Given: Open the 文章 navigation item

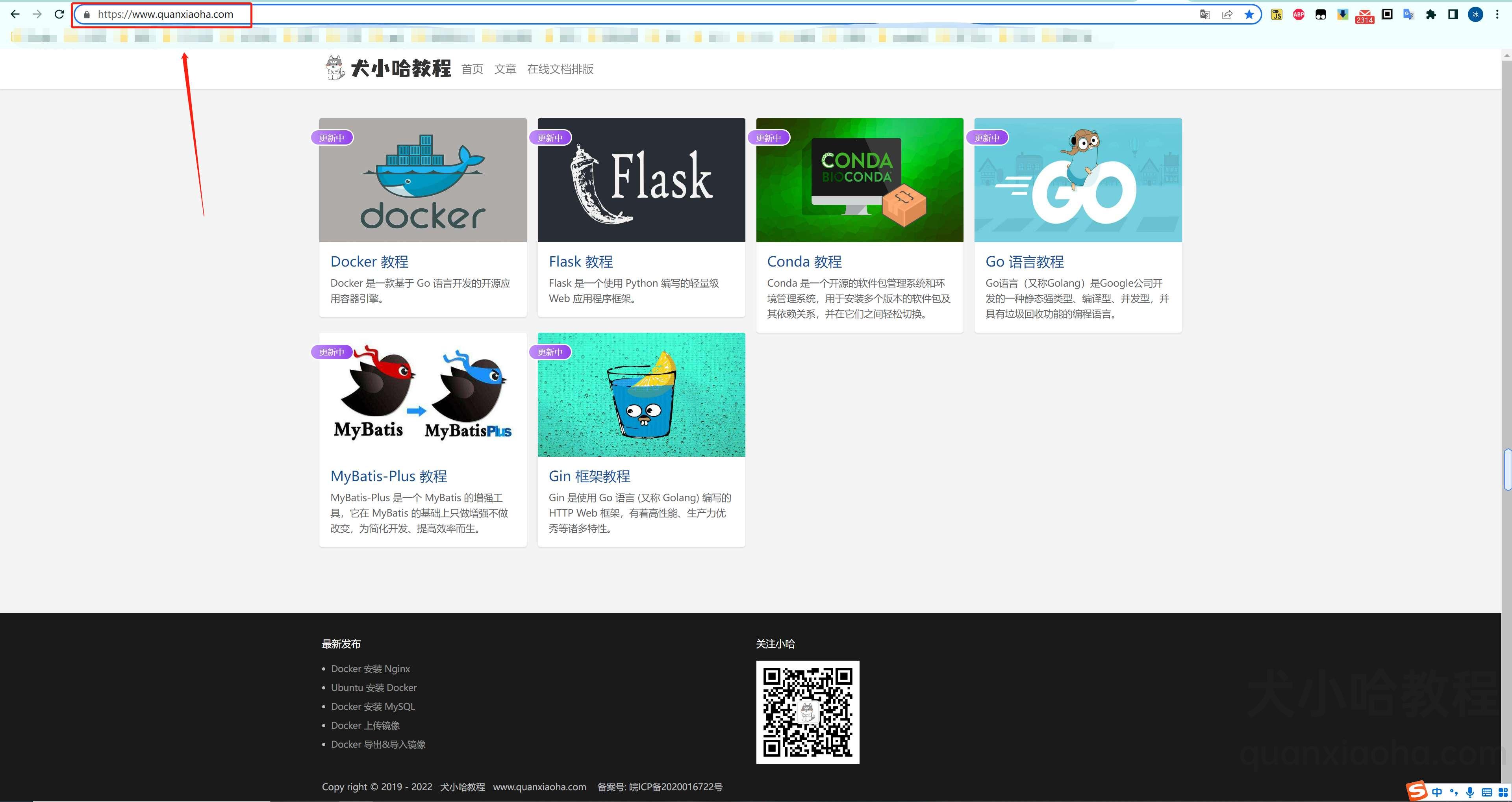Looking at the screenshot, I should pyautogui.click(x=505, y=69).
